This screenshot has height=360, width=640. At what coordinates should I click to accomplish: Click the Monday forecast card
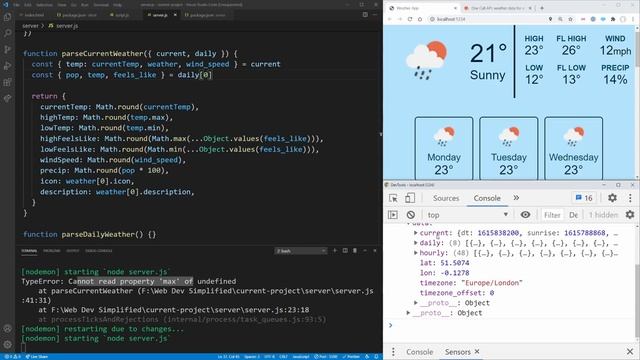coord(444,148)
